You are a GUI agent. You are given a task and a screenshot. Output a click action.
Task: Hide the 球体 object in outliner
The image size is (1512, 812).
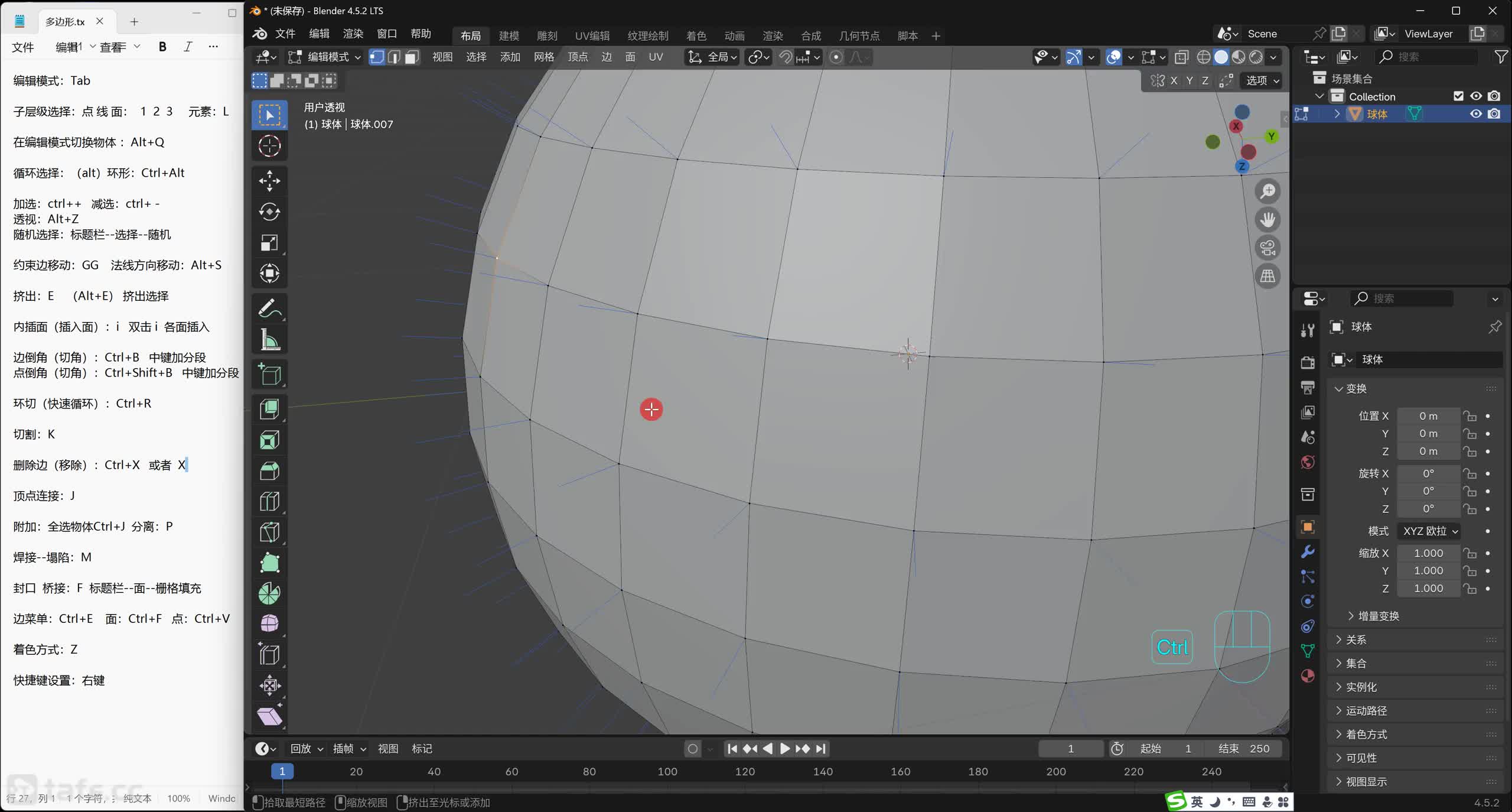(x=1475, y=114)
